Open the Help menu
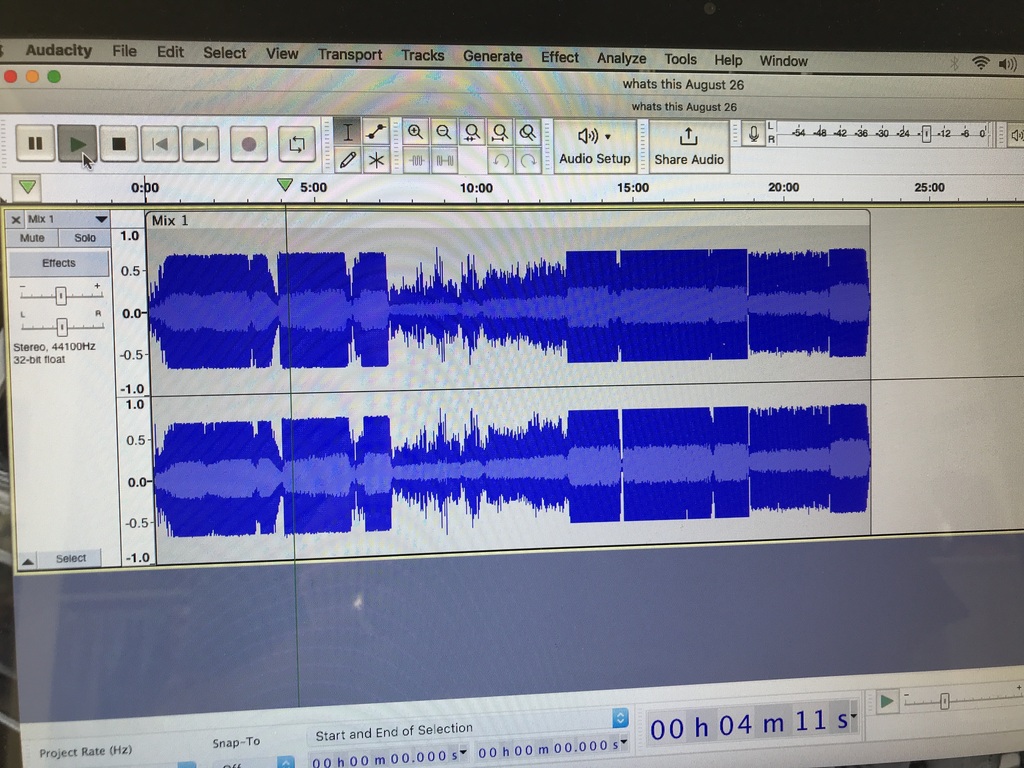 click(728, 60)
